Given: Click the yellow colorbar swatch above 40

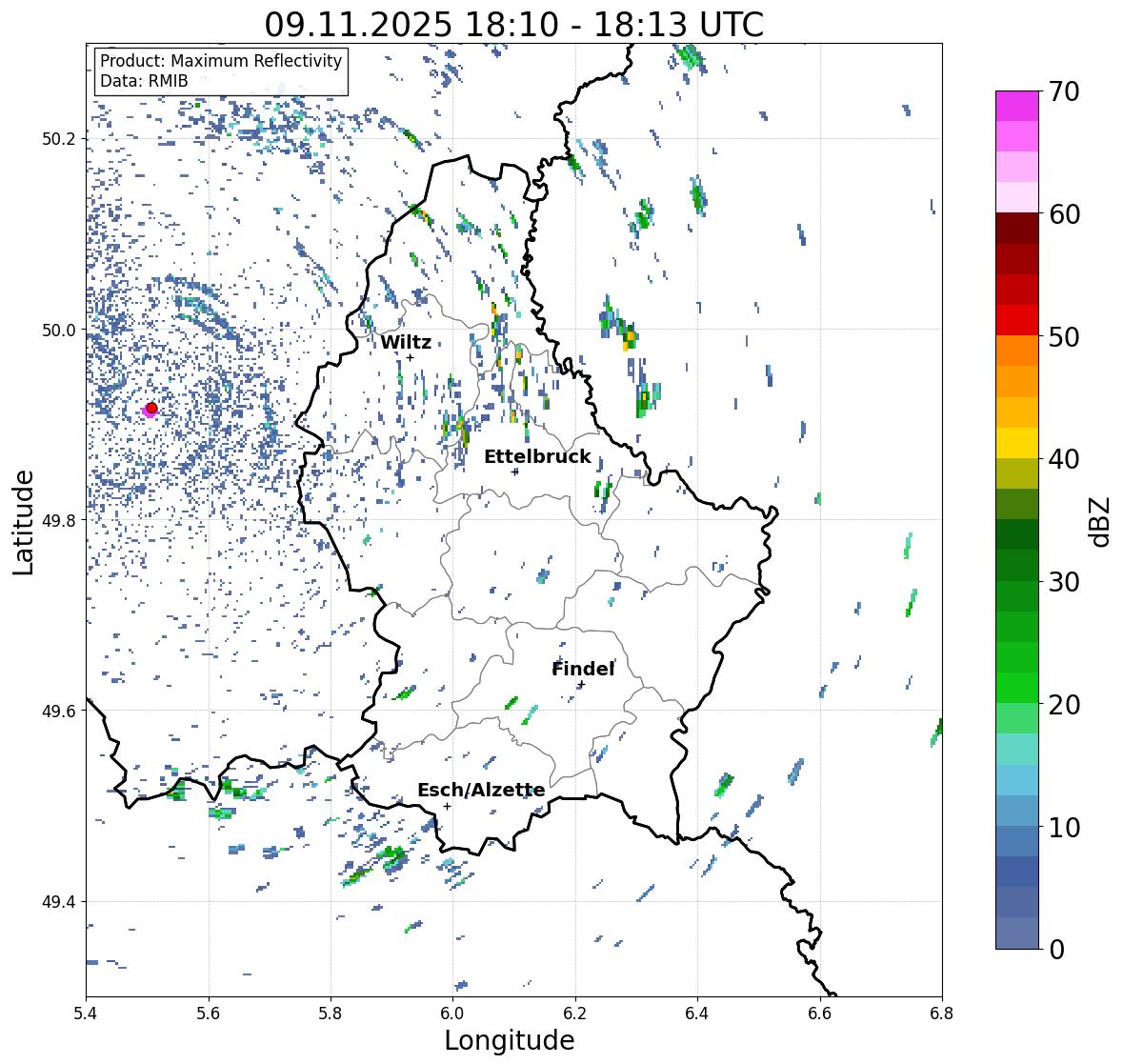Looking at the screenshot, I should [1017, 443].
